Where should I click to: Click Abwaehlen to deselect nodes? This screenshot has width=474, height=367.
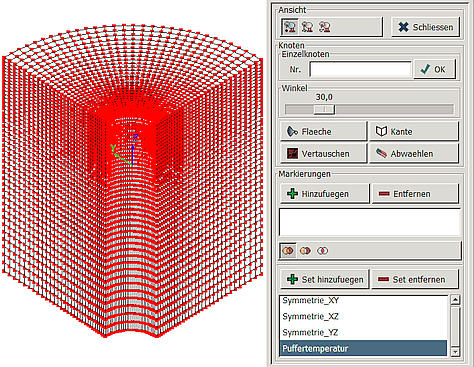[x=414, y=153]
